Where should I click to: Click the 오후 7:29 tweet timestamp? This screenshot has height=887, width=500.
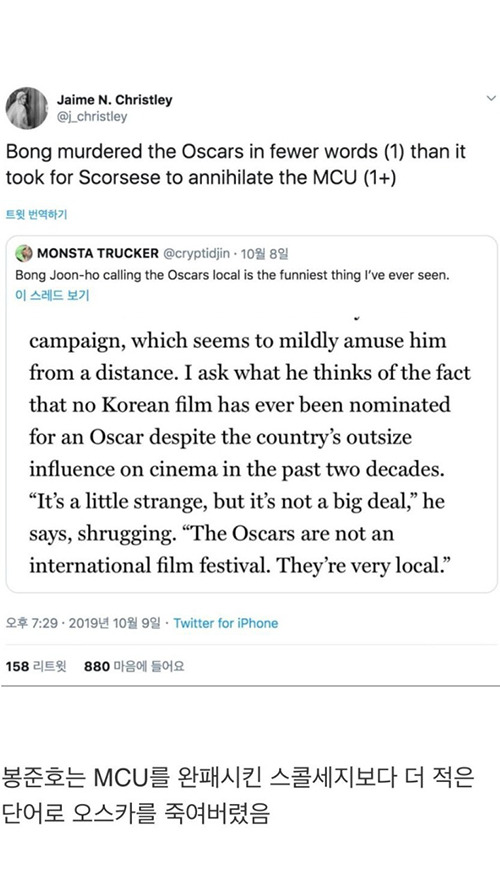click(32, 623)
